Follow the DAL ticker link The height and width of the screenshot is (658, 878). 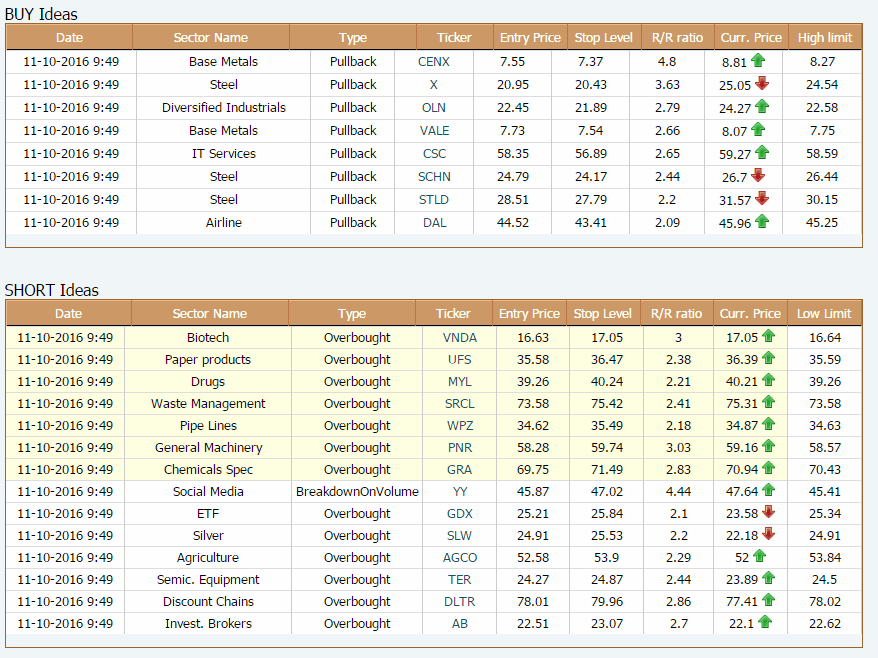[435, 222]
